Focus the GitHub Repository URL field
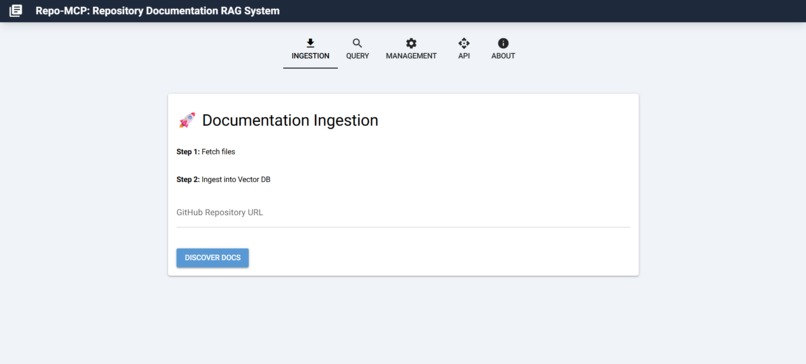Viewport: 806px width, 364px height. [x=403, y=213]
